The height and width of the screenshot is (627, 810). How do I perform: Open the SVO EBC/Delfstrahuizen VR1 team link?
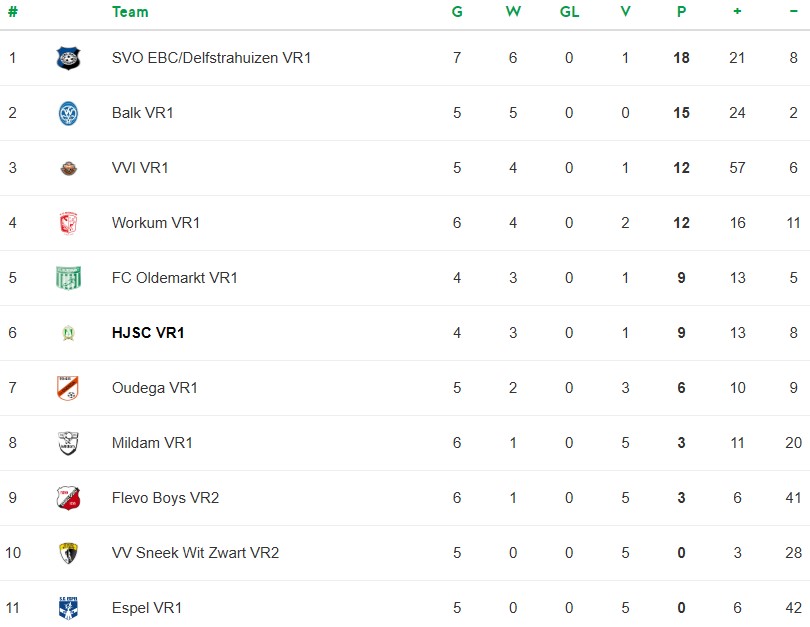[211, 58]
